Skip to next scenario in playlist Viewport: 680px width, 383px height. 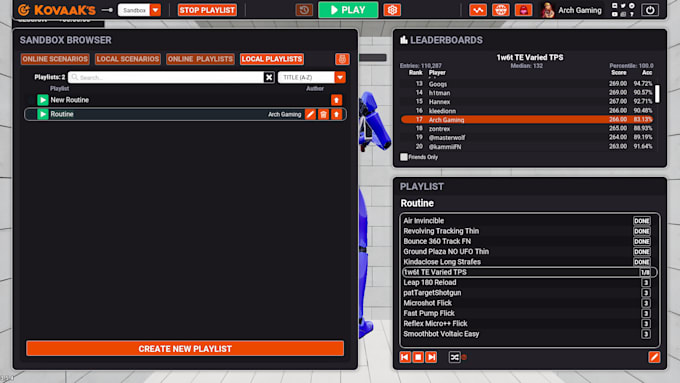click(431, 357)
